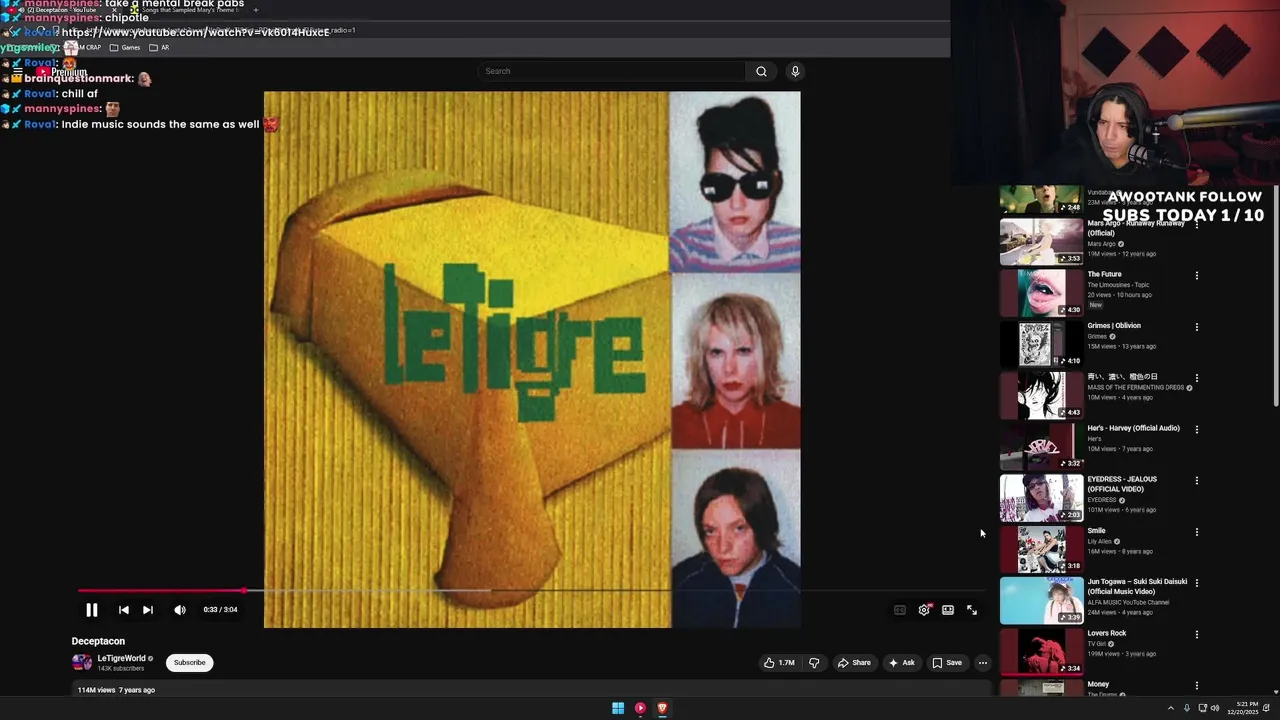Viewport: 1280px width, 720px height.
Task: Switch to the Deceptacon YouTube tab
Action: [62, 10]
